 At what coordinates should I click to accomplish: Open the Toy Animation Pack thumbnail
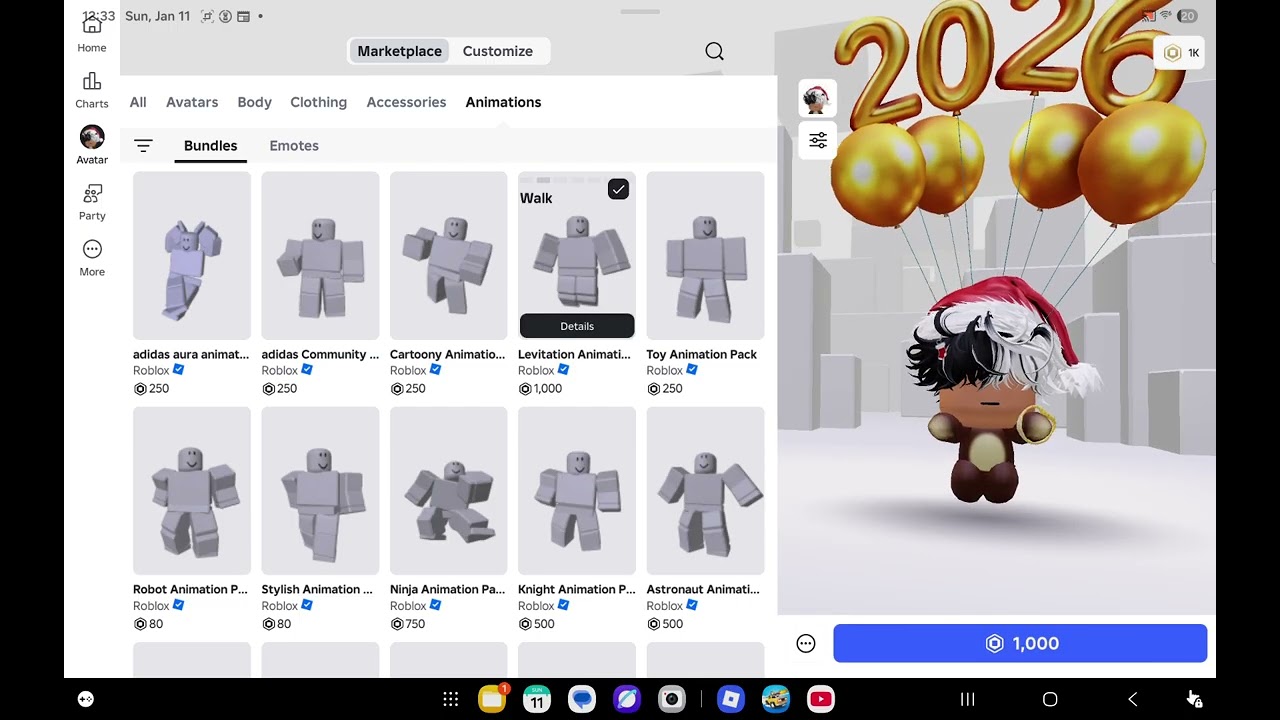[705, 256]
